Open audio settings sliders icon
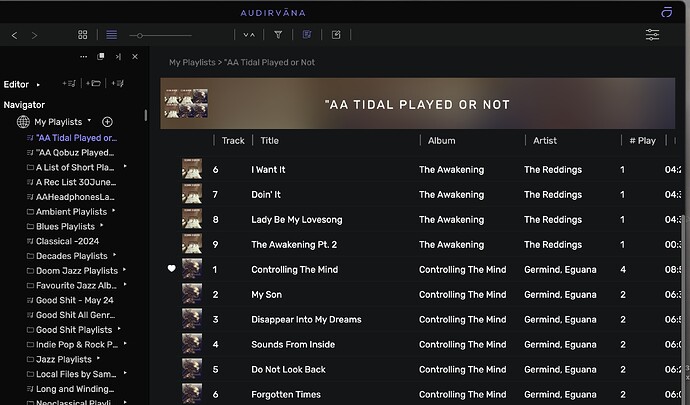The width and height of the screenshot is (690, 405). tap(652, 35)
